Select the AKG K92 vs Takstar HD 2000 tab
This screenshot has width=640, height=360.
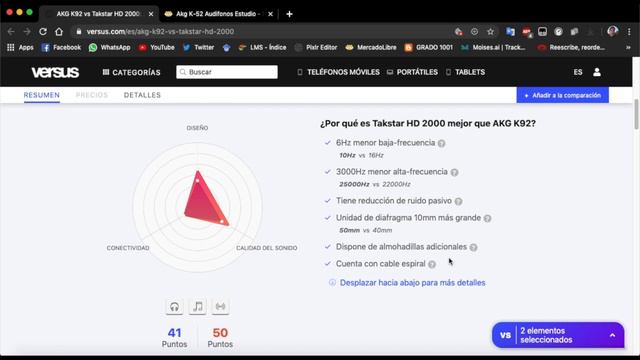[x=98, y=14]
